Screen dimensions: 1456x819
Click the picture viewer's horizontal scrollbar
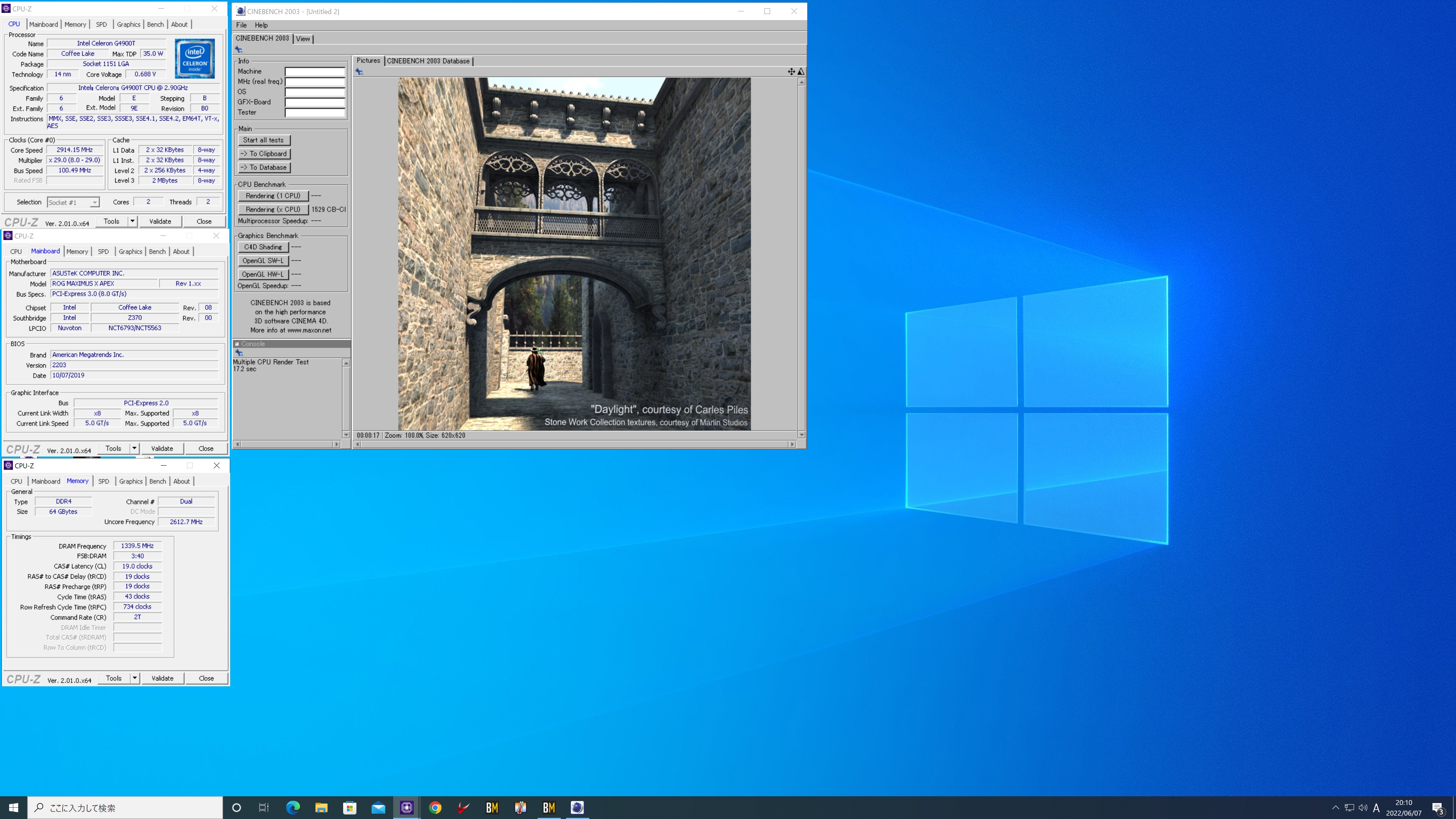coord(574,444)
